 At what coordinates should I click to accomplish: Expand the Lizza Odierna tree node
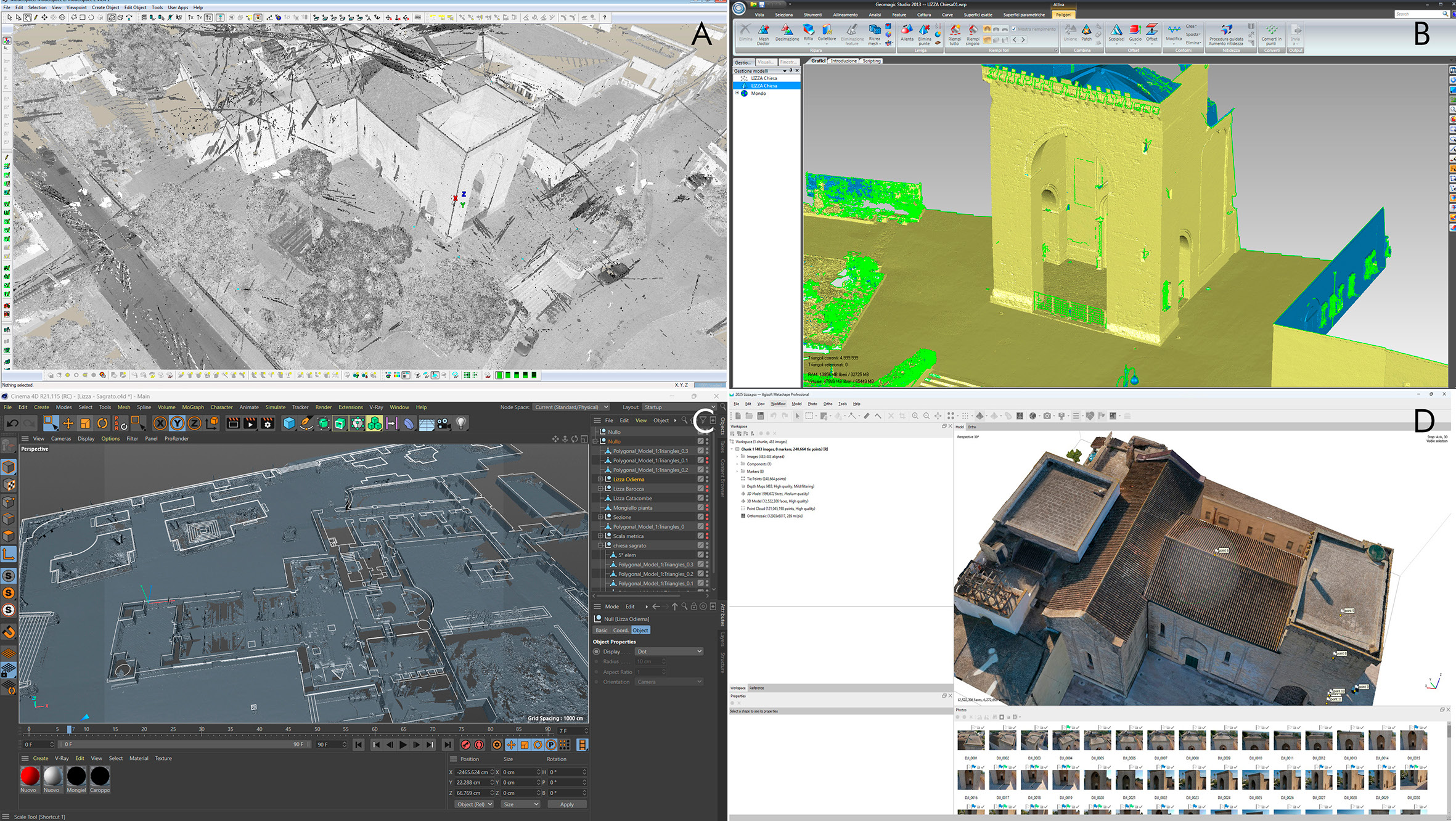(600, 479)
